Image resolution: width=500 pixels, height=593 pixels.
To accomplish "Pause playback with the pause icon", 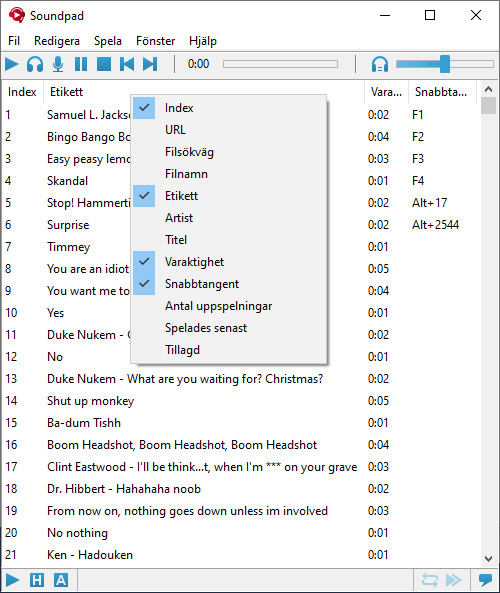I will click(81, 64).
